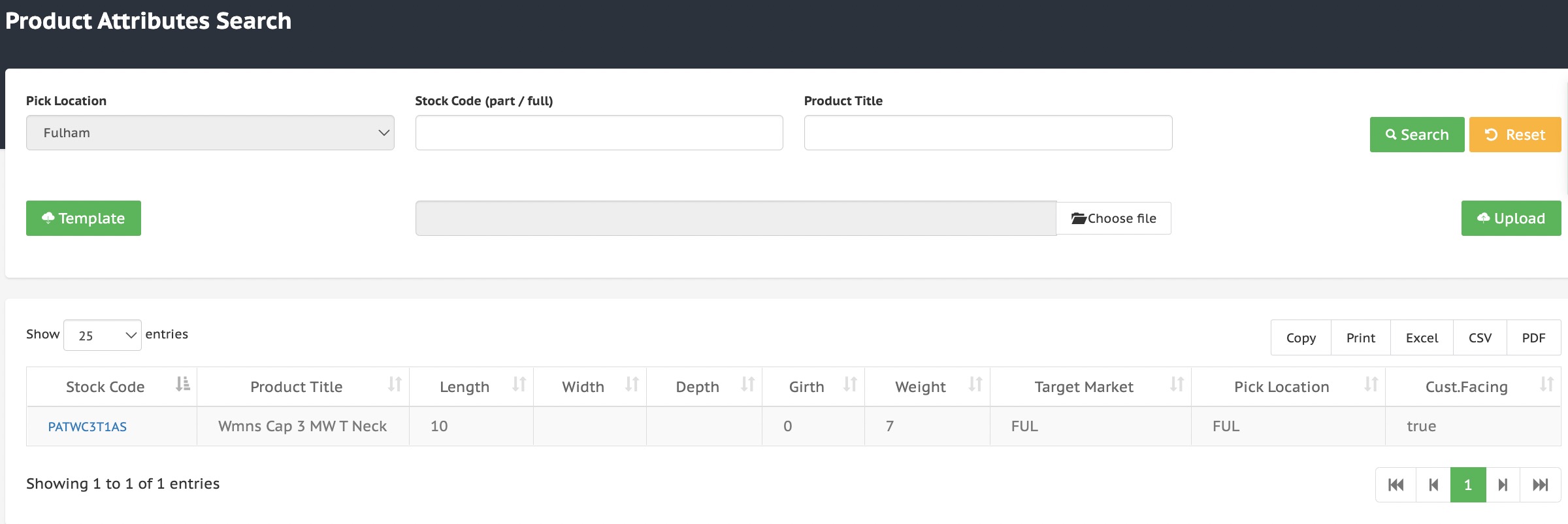Sort by Product Title column icon
This screenshot has width=1568, height=524.
[395, 384]
